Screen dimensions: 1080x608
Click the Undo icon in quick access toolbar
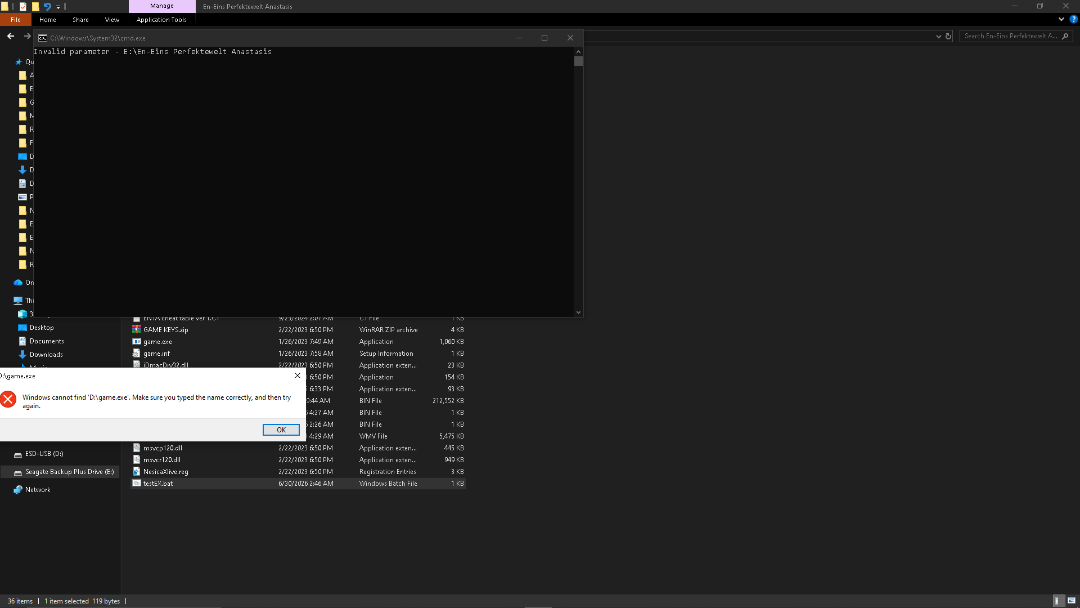[47, 6]
